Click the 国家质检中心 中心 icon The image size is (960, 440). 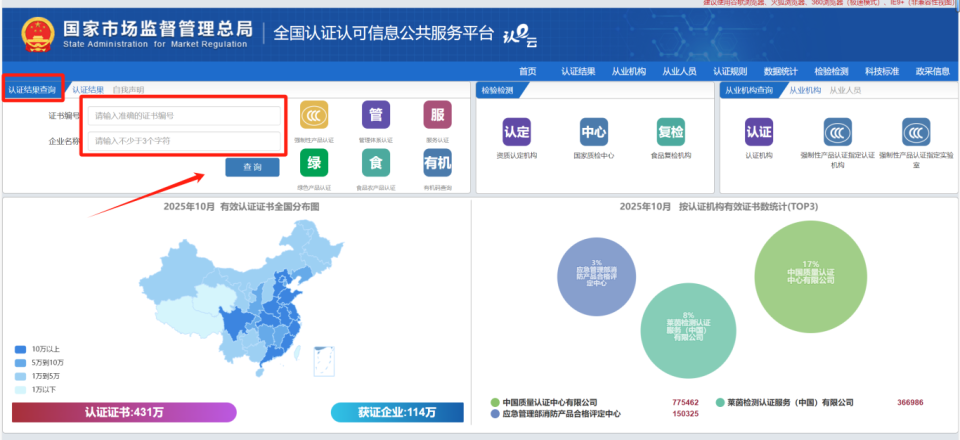tap(593, 132)
